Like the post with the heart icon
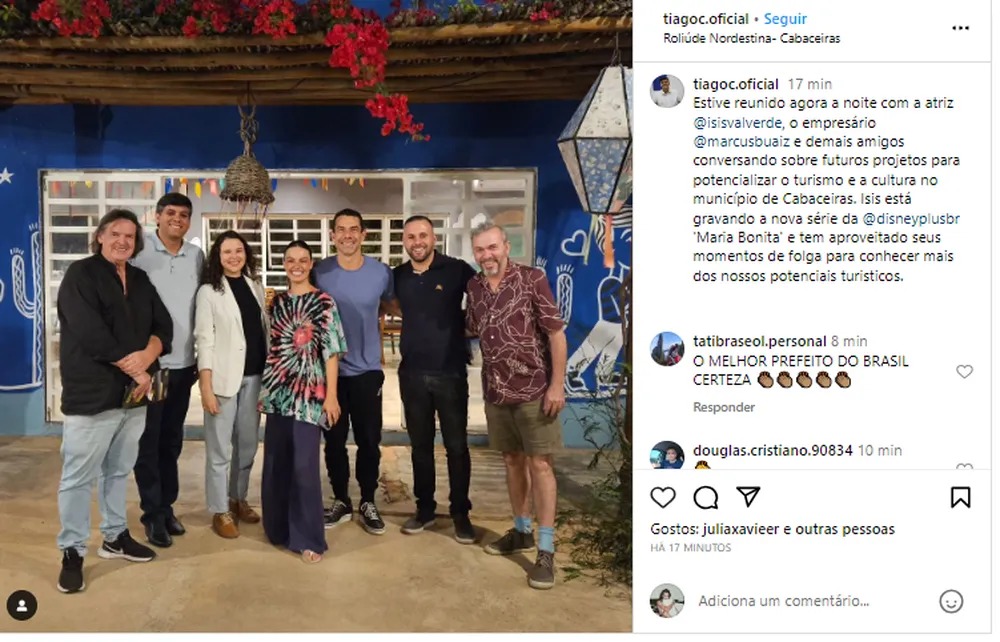Image resolution: width=1000 pixels, height=642 pixels. tap(663, 498)
